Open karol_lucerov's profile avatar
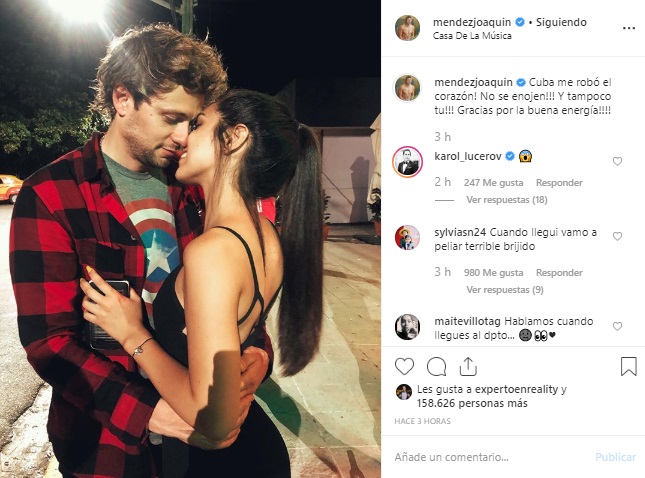 [407, 161]
